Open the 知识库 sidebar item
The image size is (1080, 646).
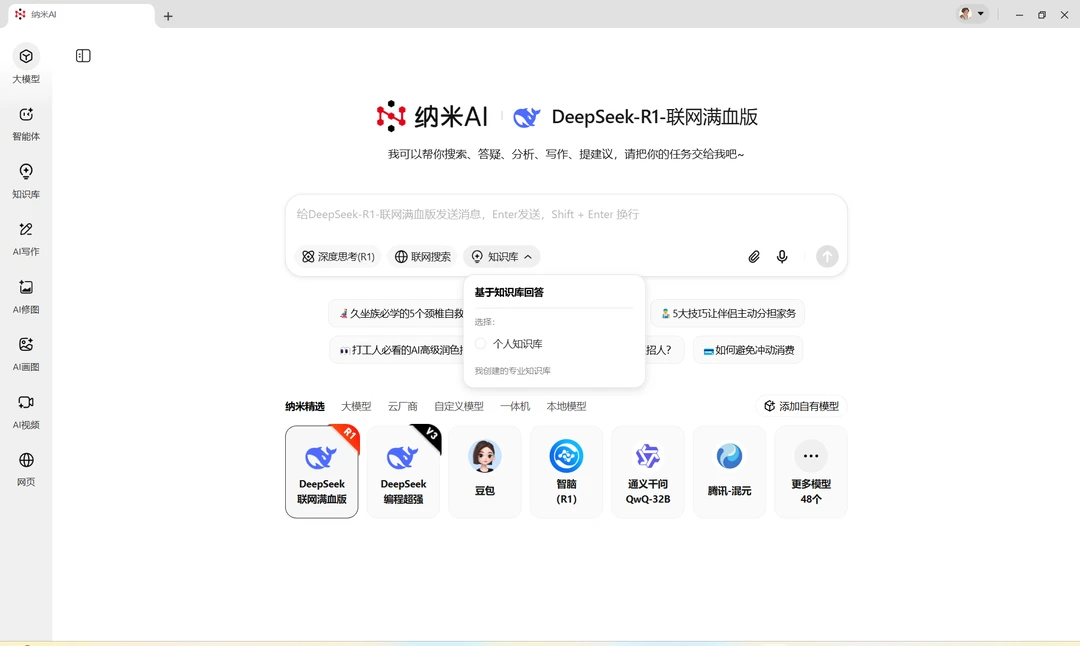pyautogui.click(x=26, y=180)
